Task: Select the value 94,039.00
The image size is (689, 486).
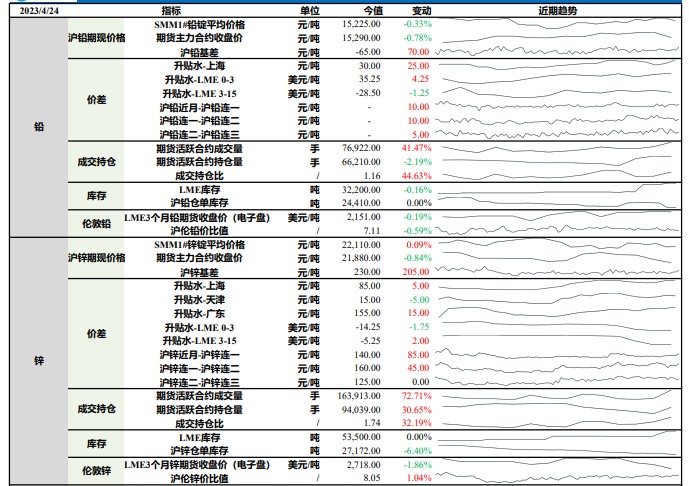Action: (x=361, y=410)
